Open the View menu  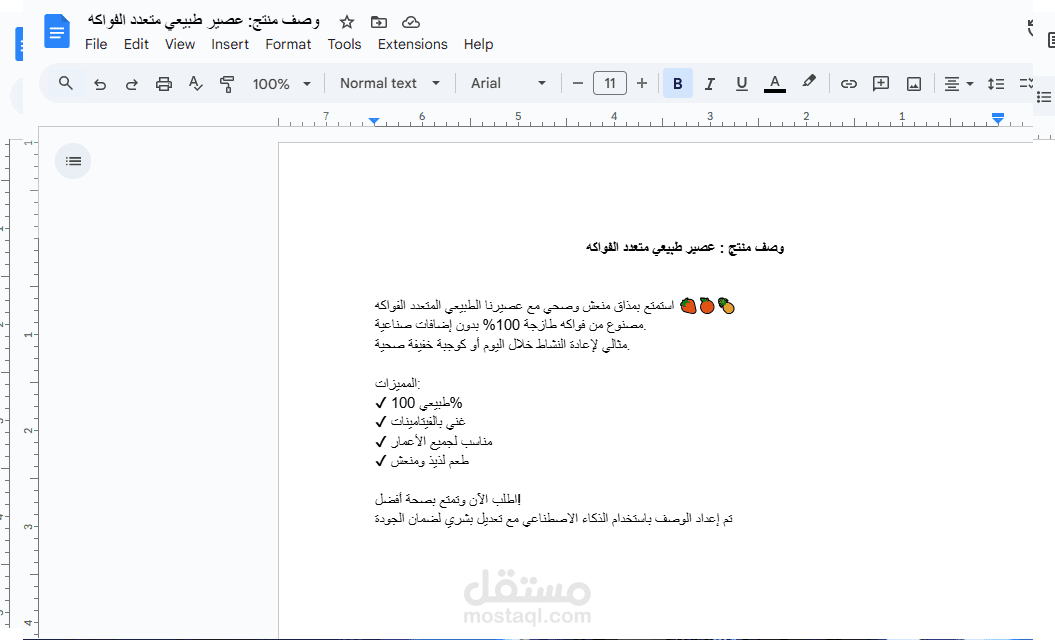[x=180, y=44]
